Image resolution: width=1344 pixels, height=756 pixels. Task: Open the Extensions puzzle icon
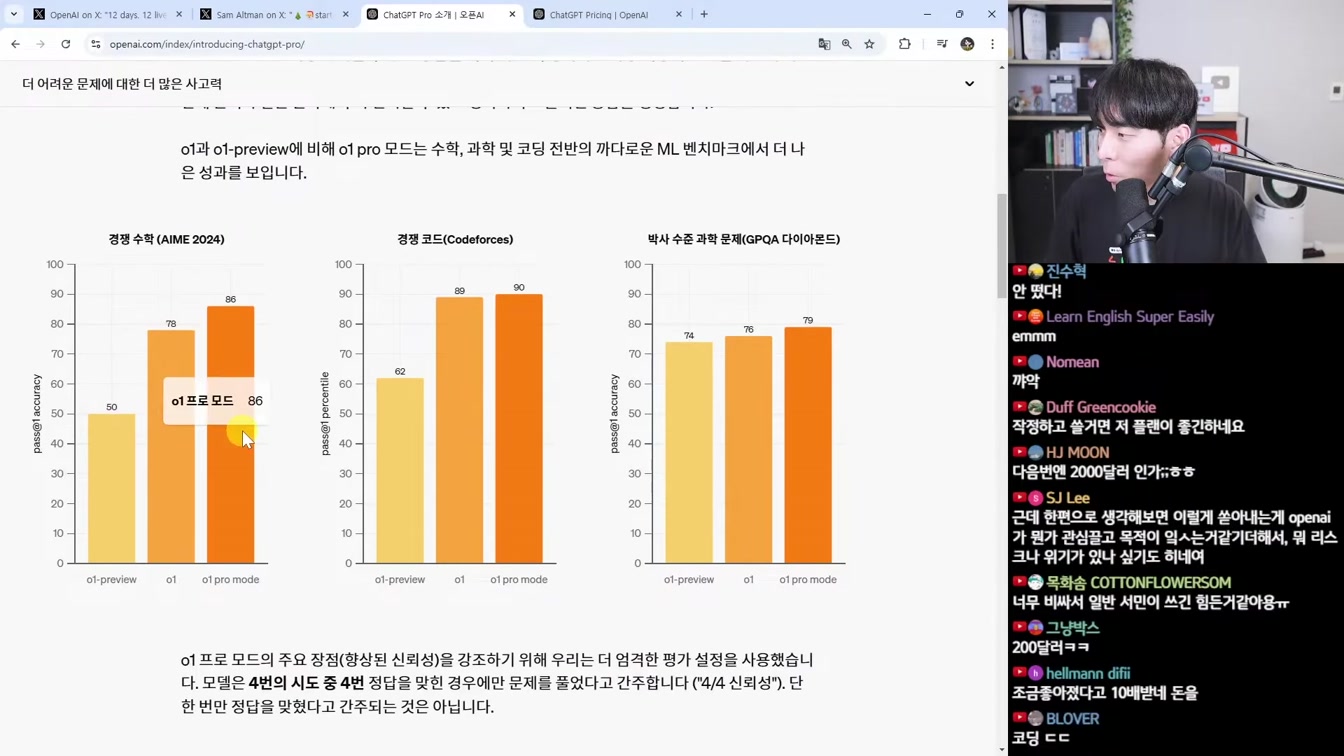pyautogui.click(x=905, y=44)
